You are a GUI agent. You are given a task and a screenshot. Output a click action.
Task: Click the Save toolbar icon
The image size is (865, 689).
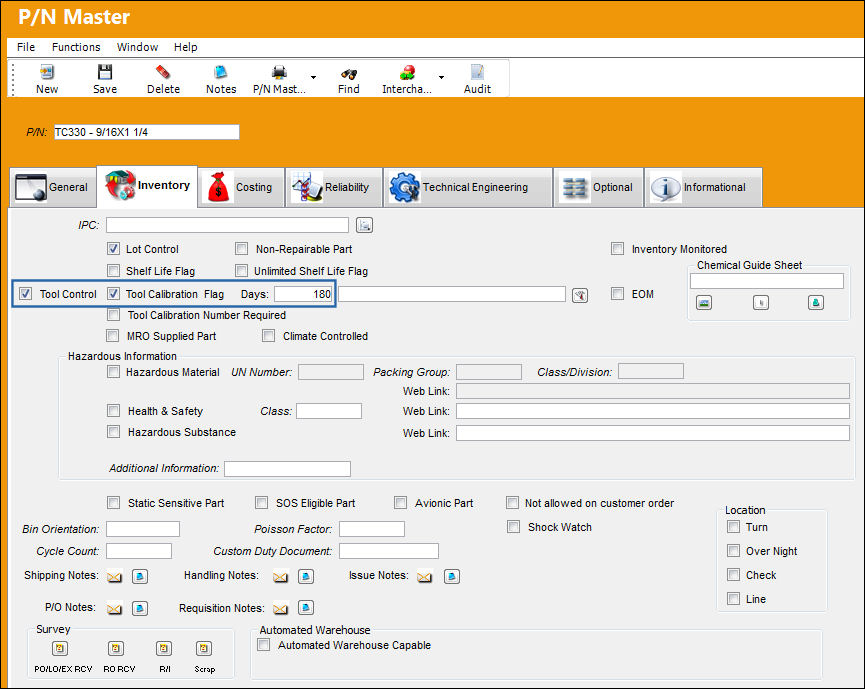[105, 72]
